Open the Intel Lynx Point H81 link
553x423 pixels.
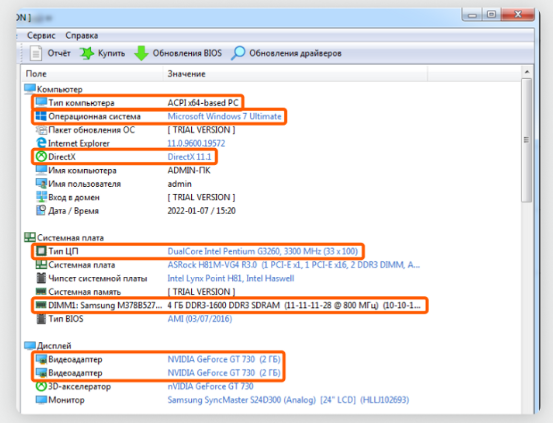(231, 278)
